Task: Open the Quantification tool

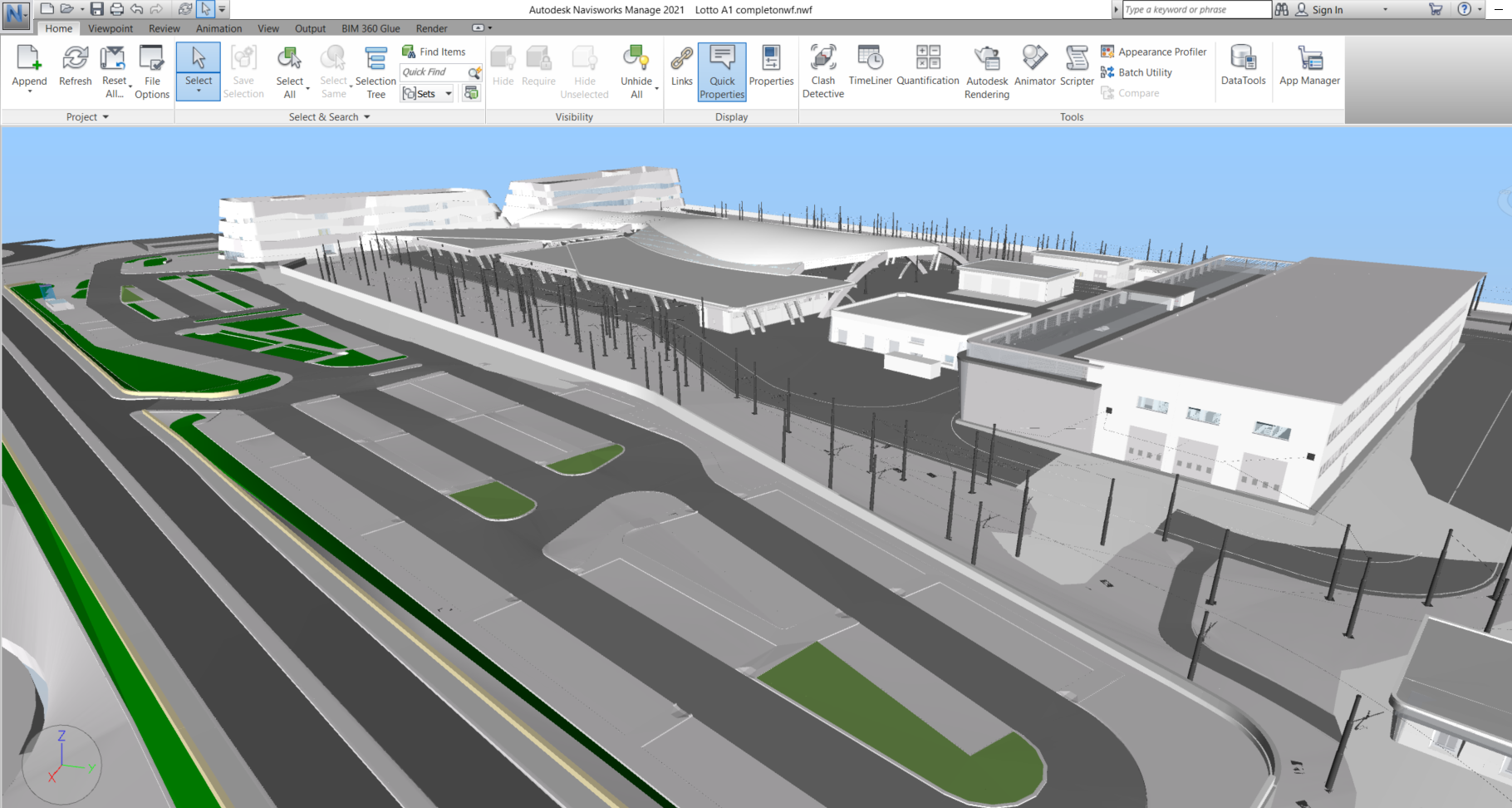Action: click(927, 67)
